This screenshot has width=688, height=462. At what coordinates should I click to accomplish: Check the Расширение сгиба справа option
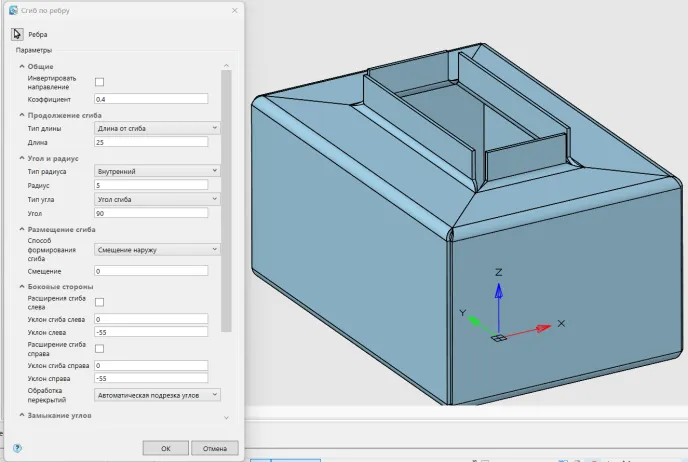tap(99, 348)
